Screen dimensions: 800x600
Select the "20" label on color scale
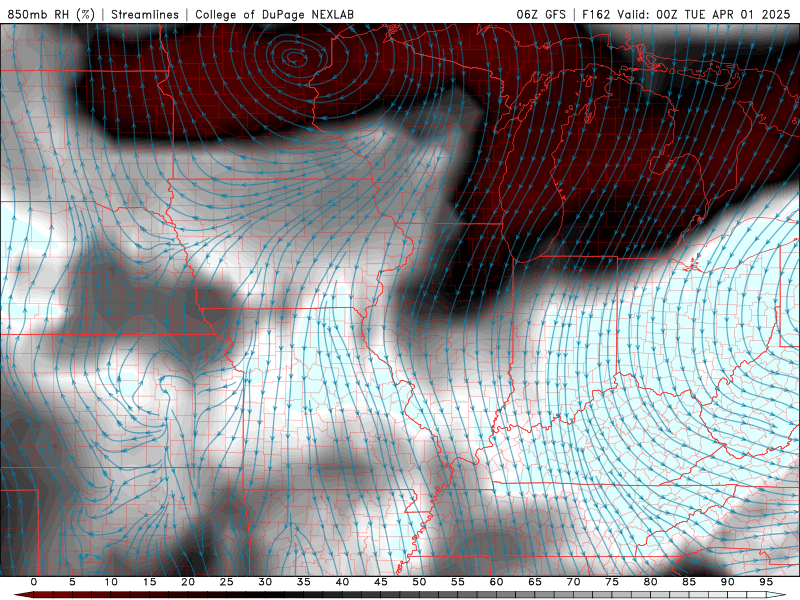coord(188,582)
